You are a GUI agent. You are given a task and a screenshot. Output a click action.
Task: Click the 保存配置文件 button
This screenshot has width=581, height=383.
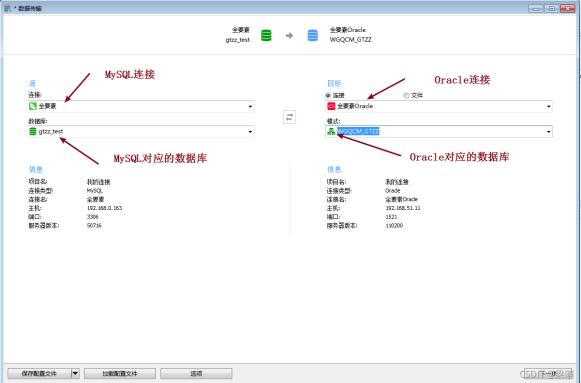click(x=39, y=373)
